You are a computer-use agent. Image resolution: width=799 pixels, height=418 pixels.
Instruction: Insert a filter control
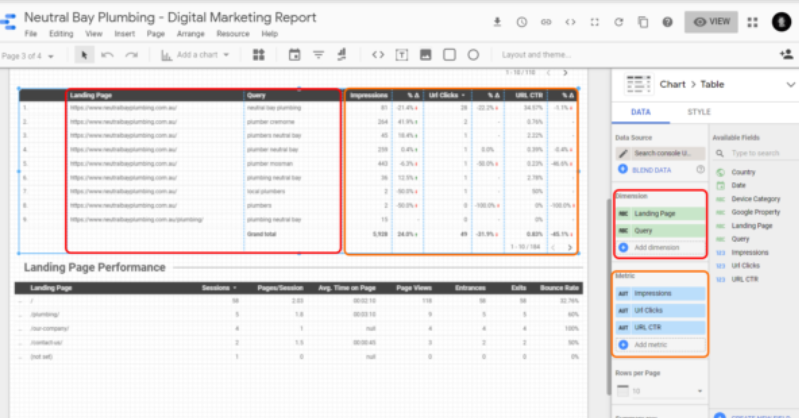pos(318,55)
